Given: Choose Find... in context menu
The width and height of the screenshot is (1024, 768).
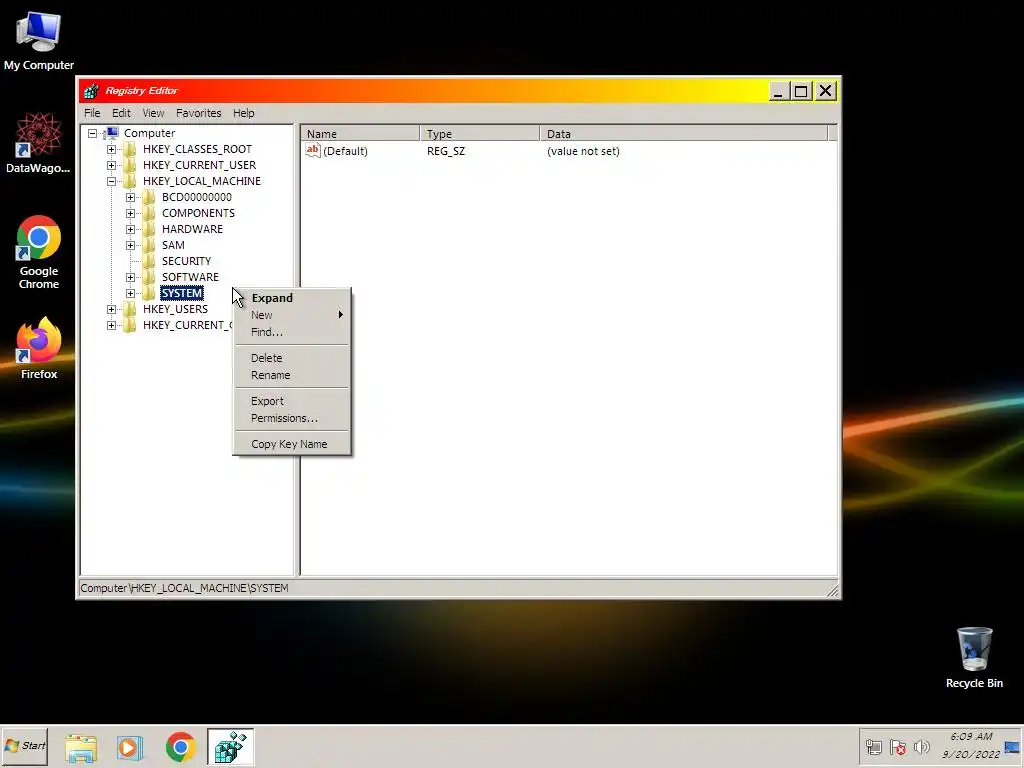Looking at the screenshot, I should [292, 332].
